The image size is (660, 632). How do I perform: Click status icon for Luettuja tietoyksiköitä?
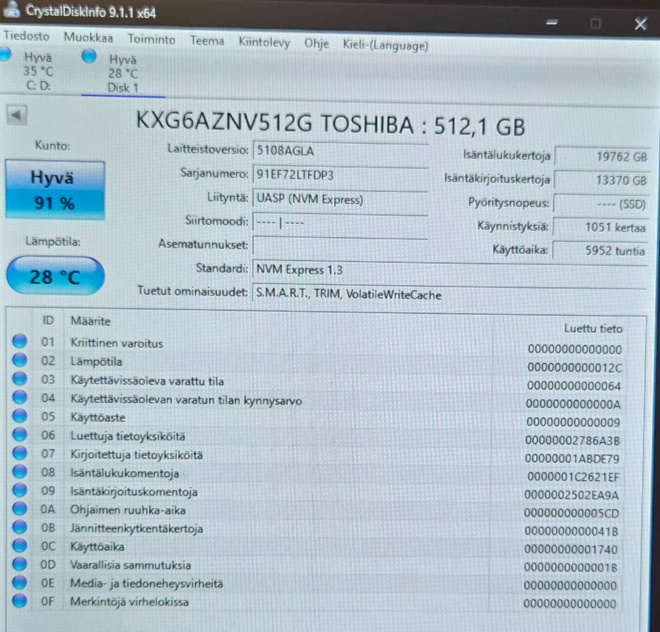19,434
